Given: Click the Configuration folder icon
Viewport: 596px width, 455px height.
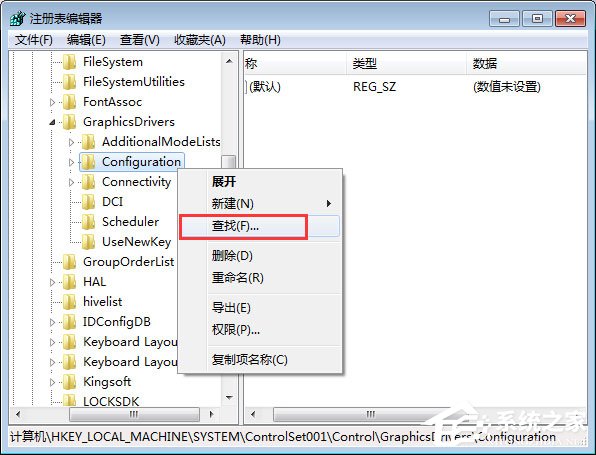Looking at the screenshot, I should pyautogui.click(x=89, y=162).
